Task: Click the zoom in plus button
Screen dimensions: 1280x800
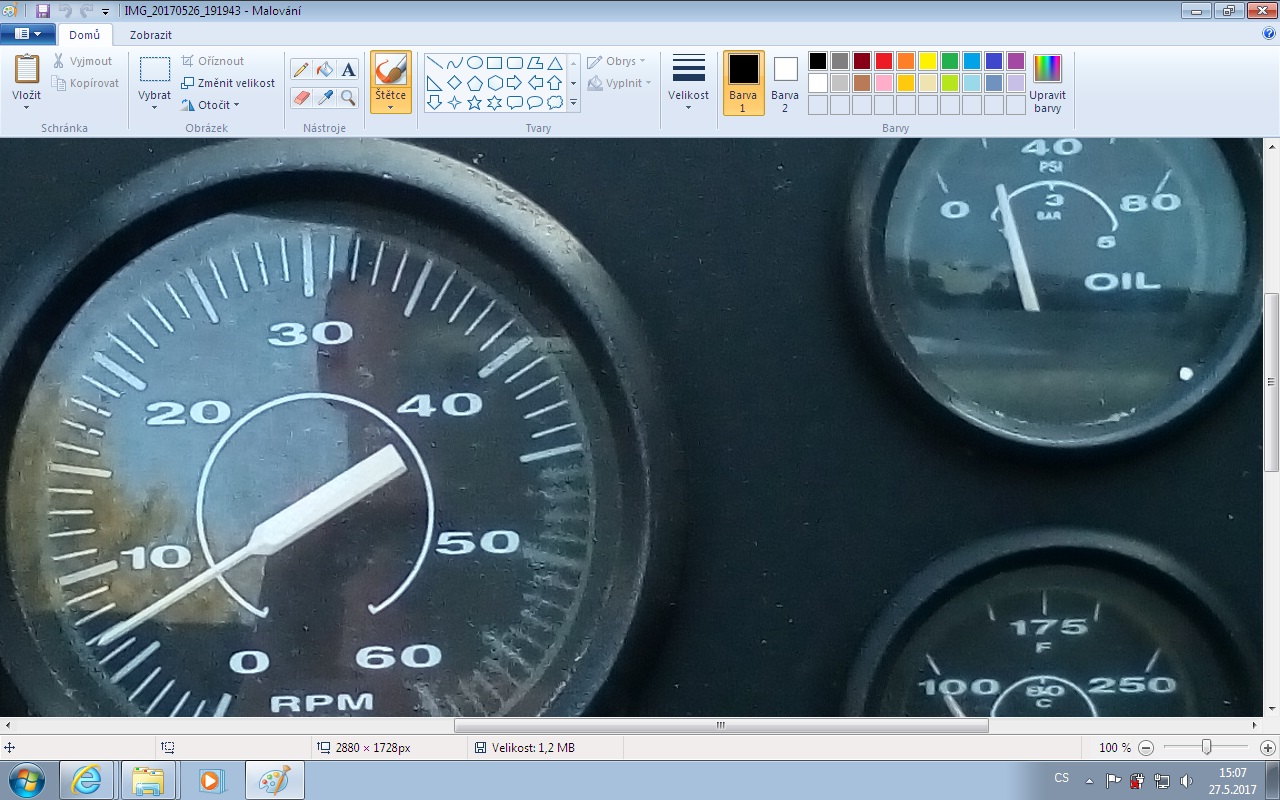Action: (x=1267, y=747)
